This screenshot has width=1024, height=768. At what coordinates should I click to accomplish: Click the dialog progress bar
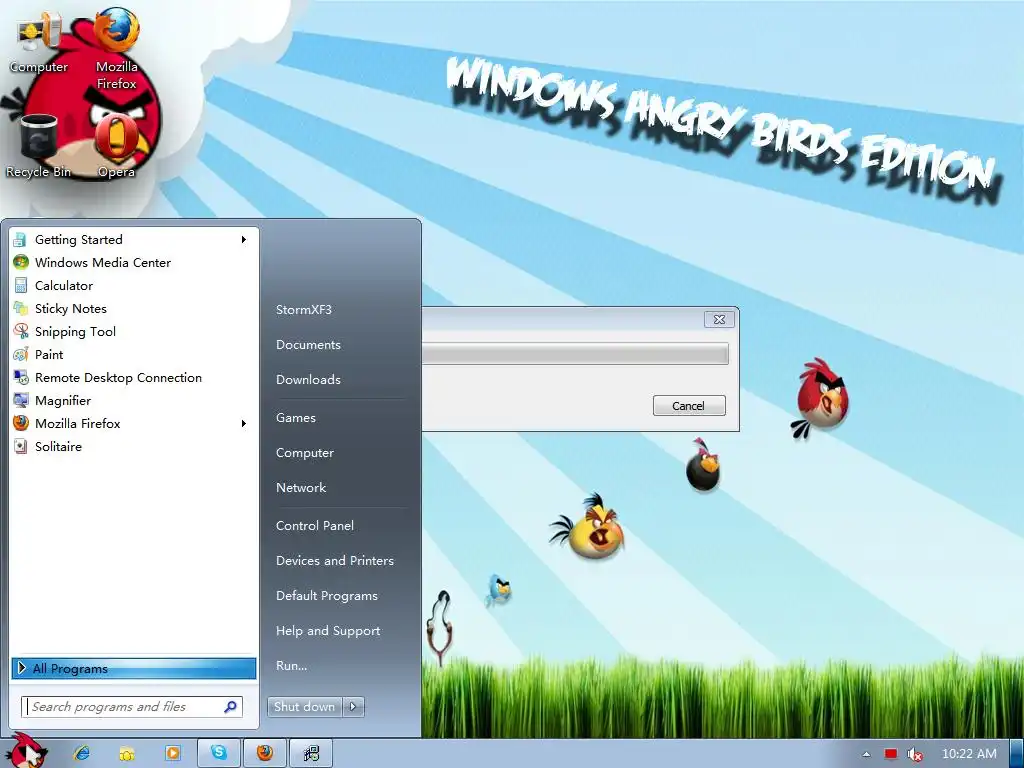click(575, 354)
